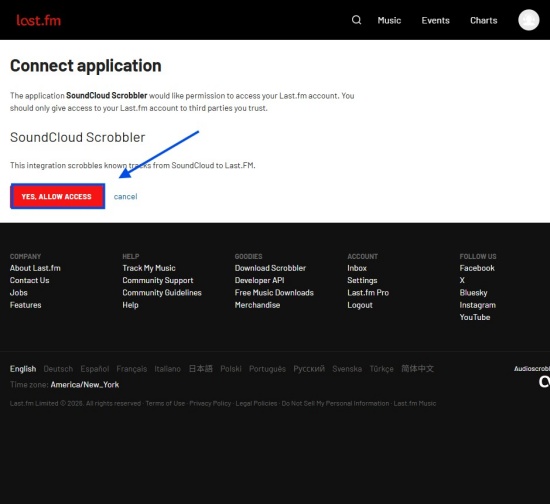
Task: Open Legal Policies link
Action: point(256,403)
